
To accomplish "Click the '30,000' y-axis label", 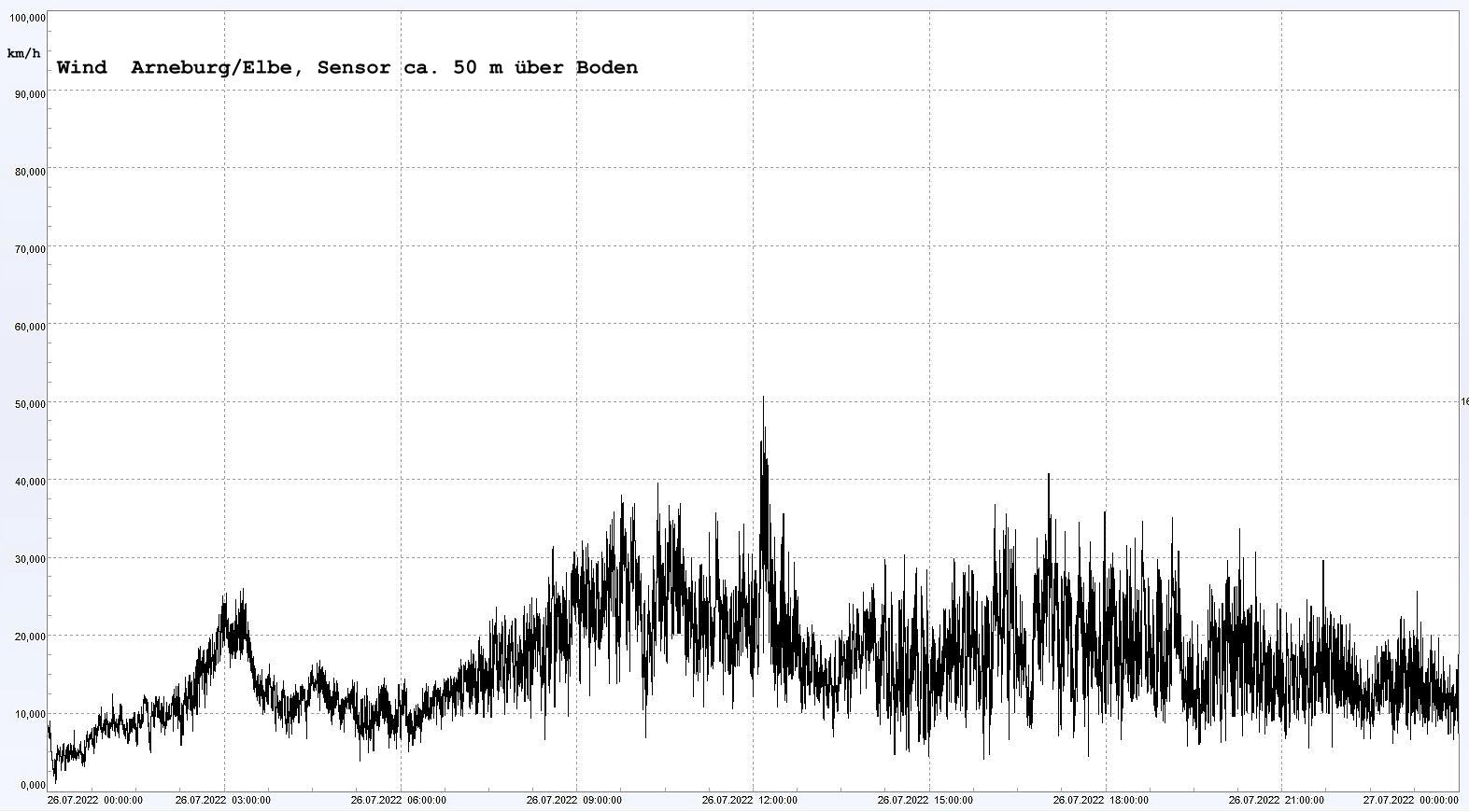I will tap(30, 558).
